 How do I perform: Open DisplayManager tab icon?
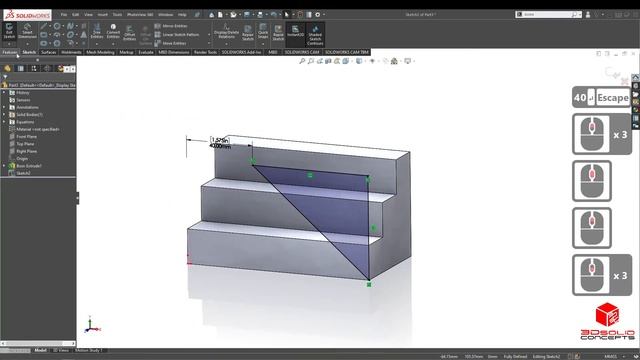tap(60, 69)
